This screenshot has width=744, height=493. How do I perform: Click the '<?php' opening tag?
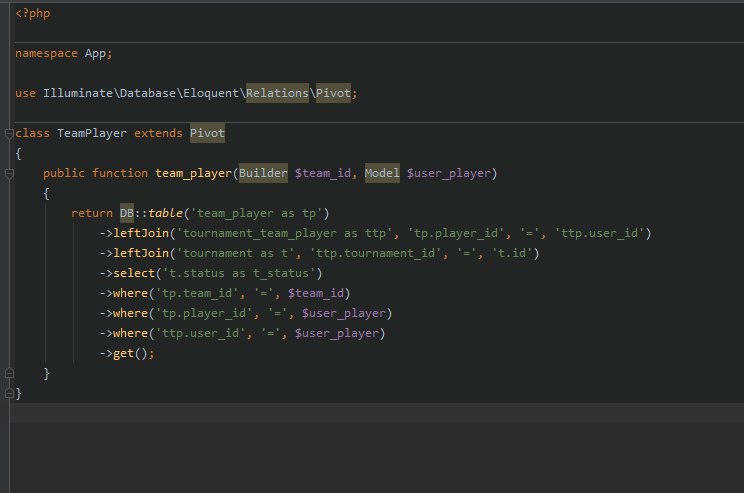click(32, 13)
